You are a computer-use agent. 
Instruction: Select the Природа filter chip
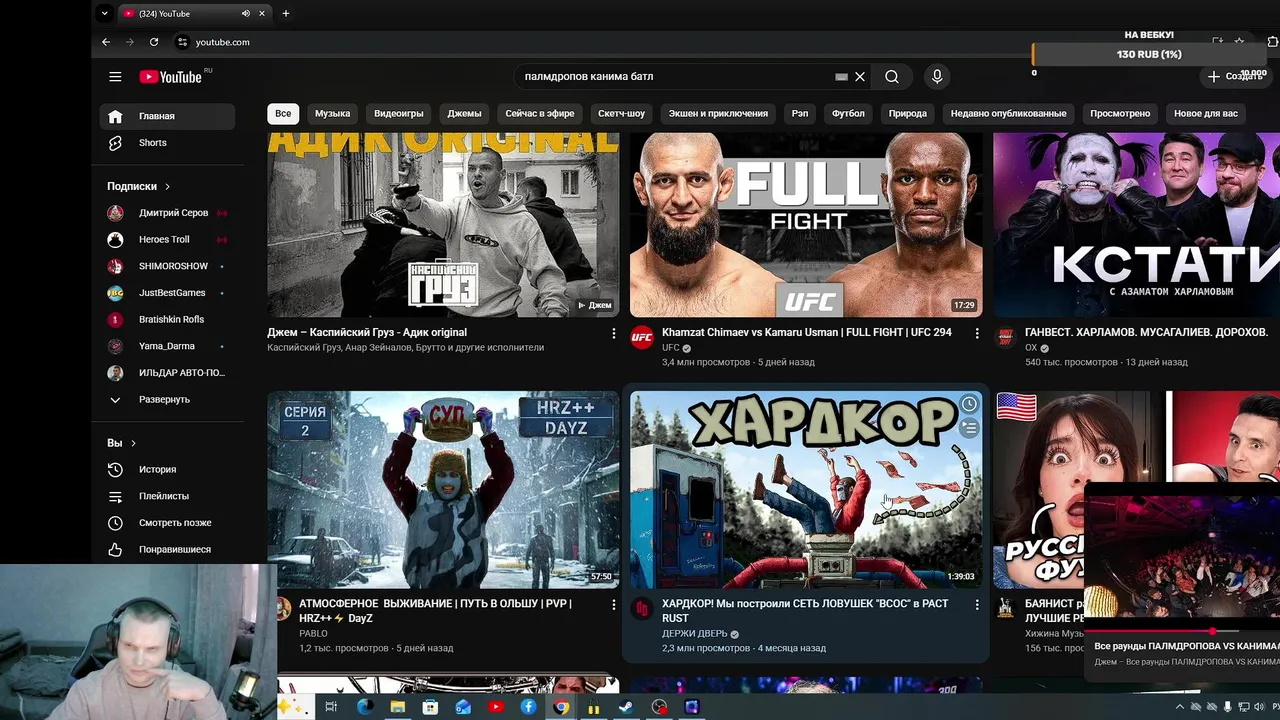[x=908, y=113]
